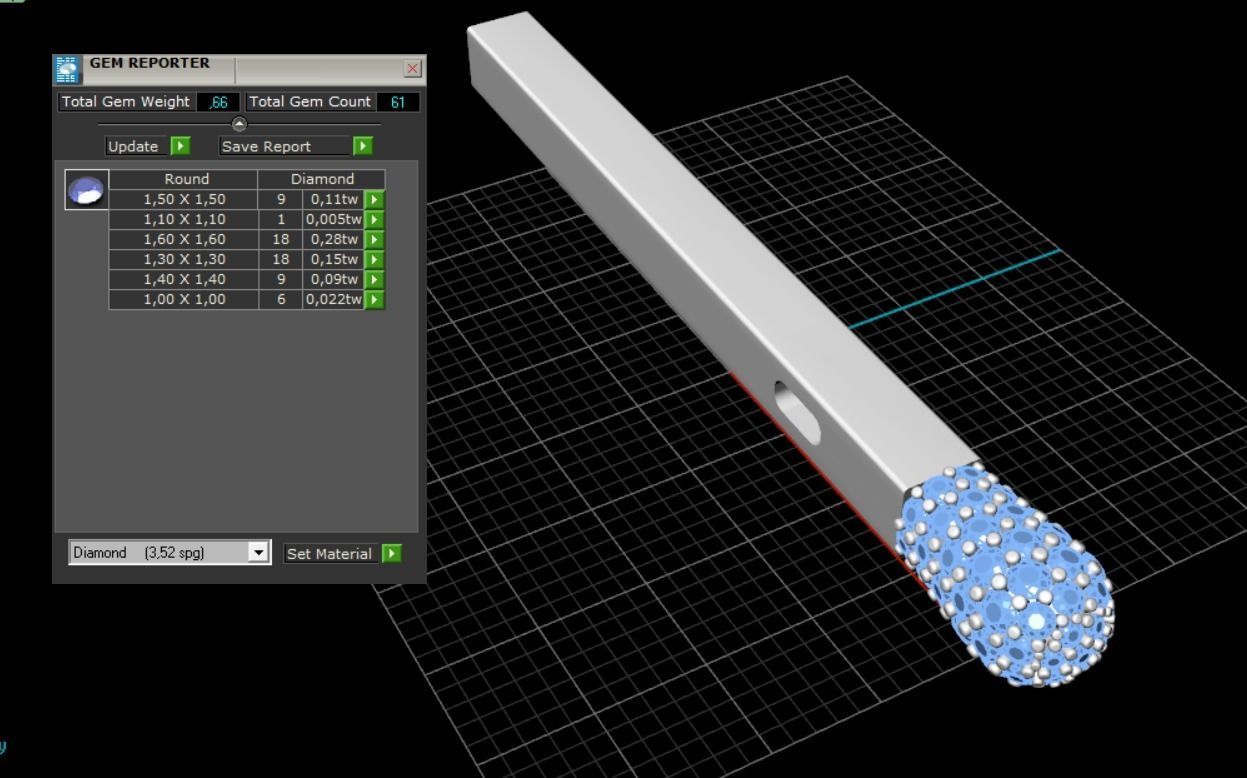Screen dimensions: 1247x778
Task: Click the Round column header
Action: [186, 179]
